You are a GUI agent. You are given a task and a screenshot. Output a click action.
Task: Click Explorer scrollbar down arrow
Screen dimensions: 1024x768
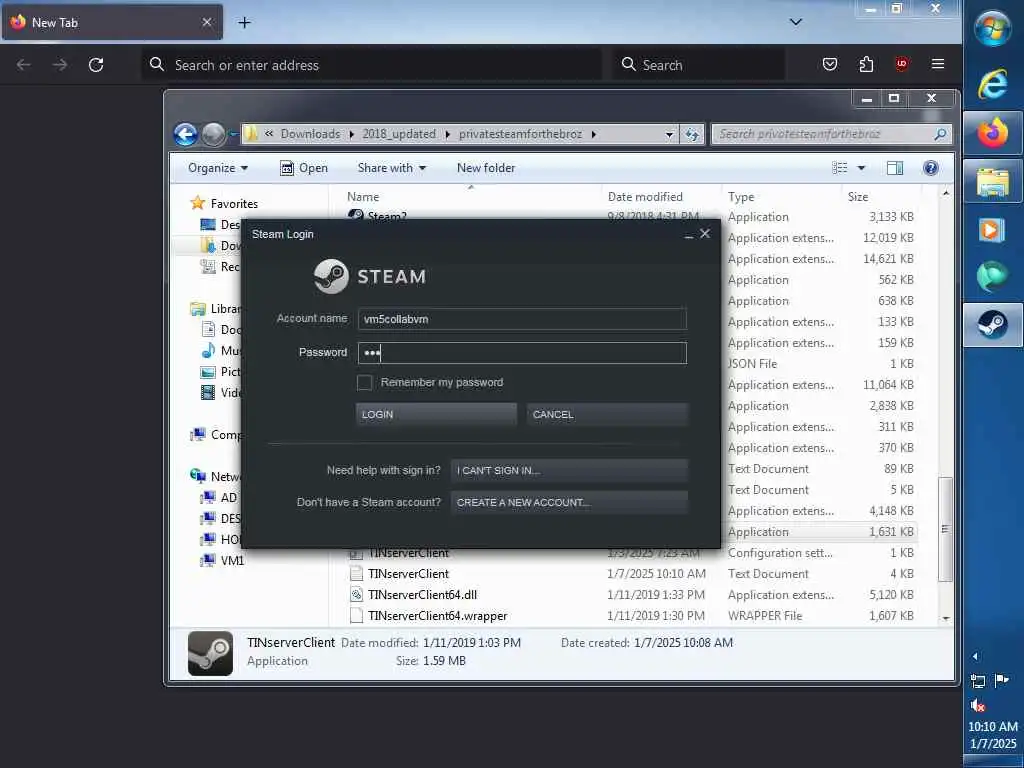point(945,618)
